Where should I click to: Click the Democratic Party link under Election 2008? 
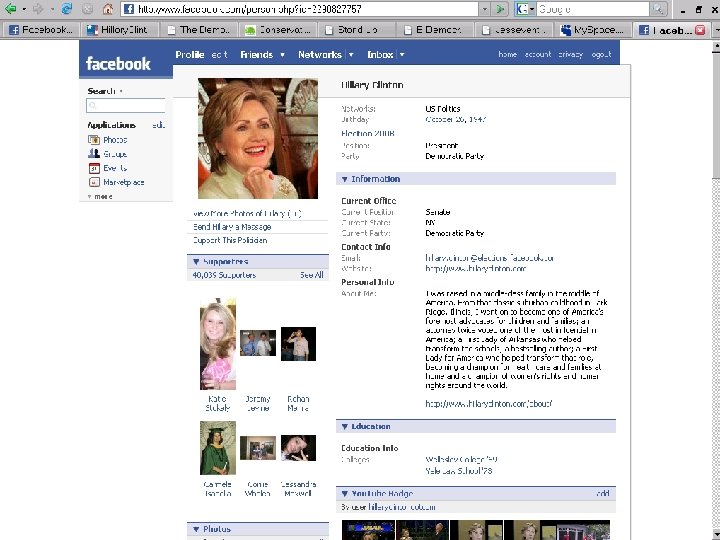tap(455, 156)
